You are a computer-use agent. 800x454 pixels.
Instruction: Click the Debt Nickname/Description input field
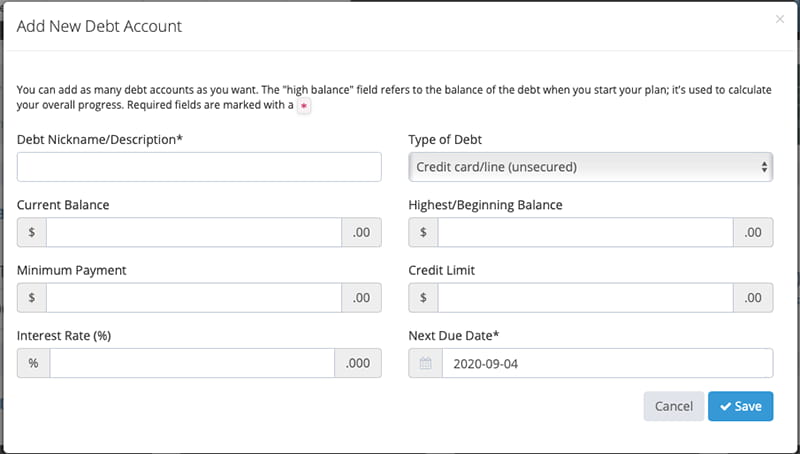199,167
